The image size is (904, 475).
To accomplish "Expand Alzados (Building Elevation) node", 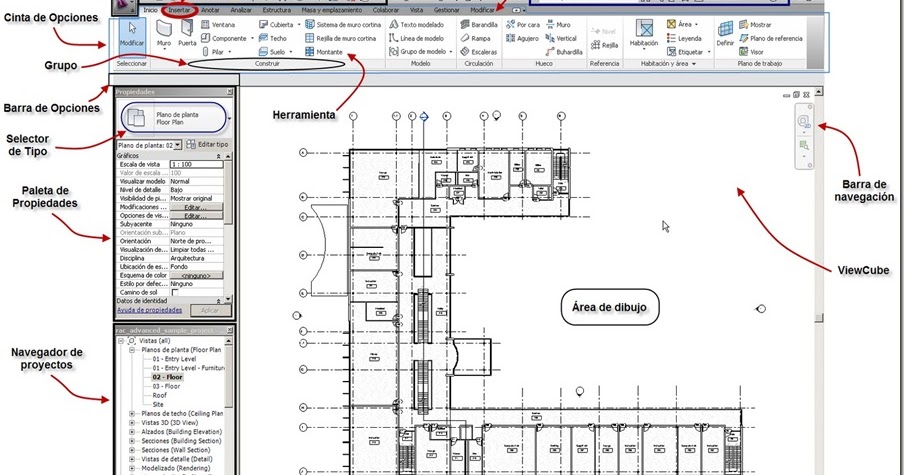I will tap(131, 432).
